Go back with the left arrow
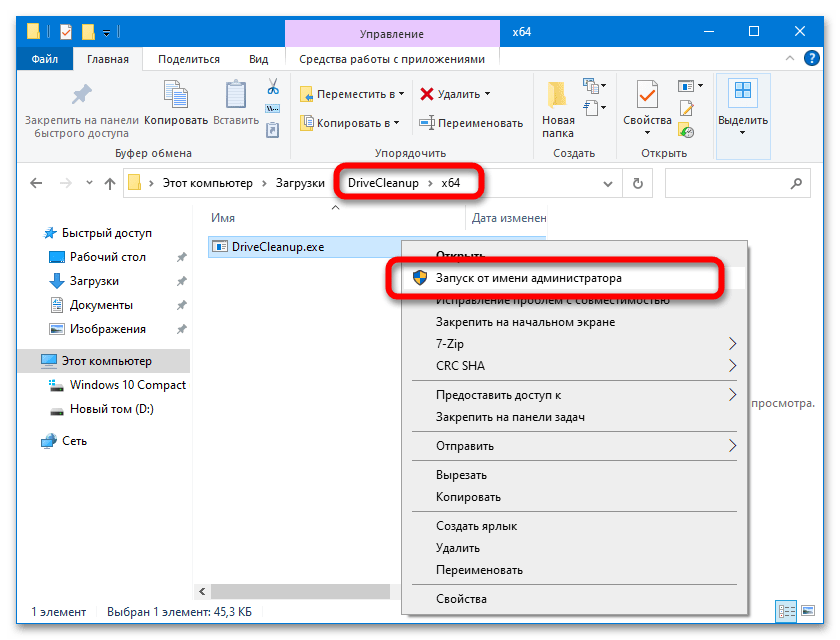 [x=36, y=183]
